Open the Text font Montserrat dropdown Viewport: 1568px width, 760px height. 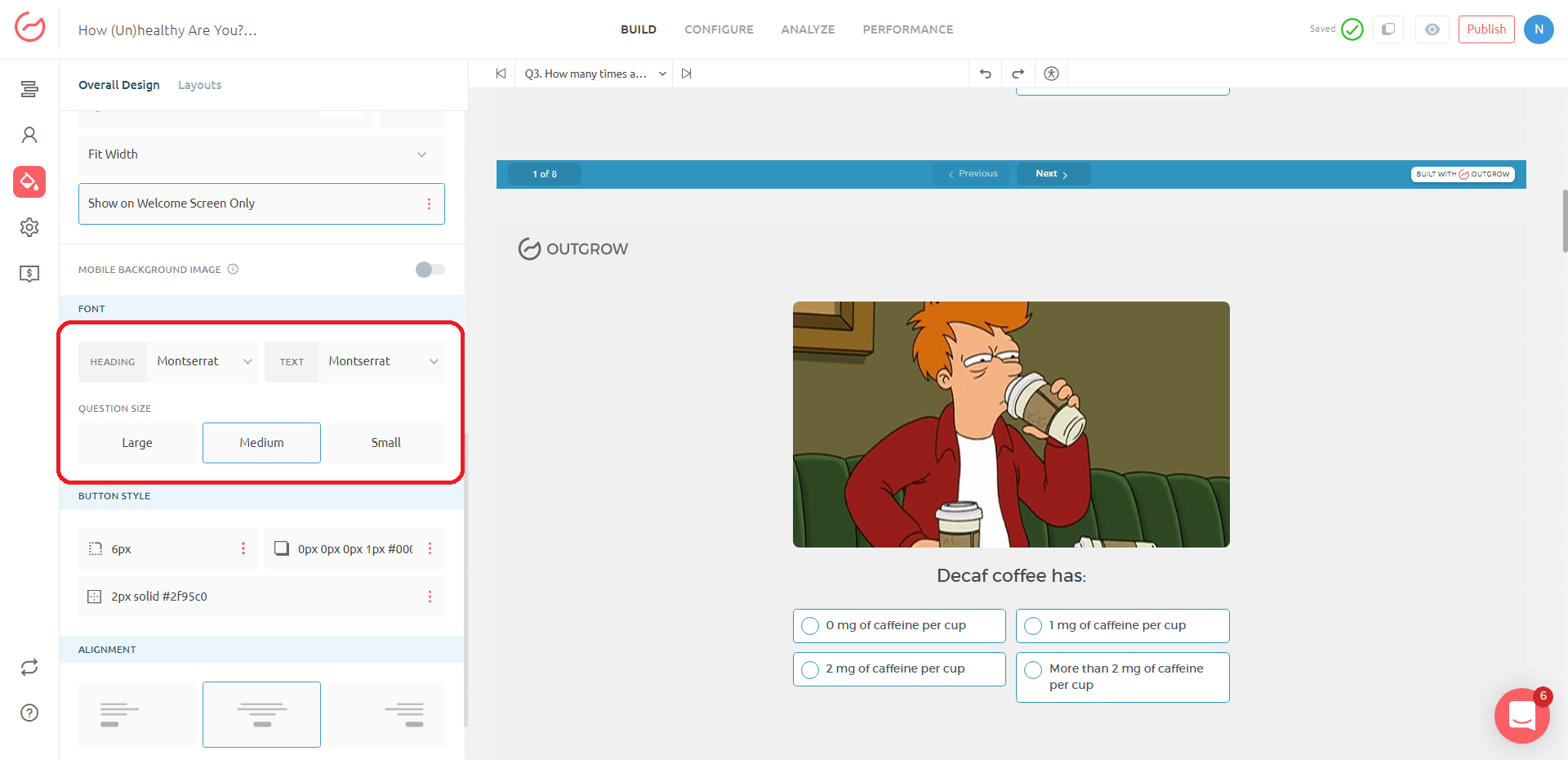381,362
